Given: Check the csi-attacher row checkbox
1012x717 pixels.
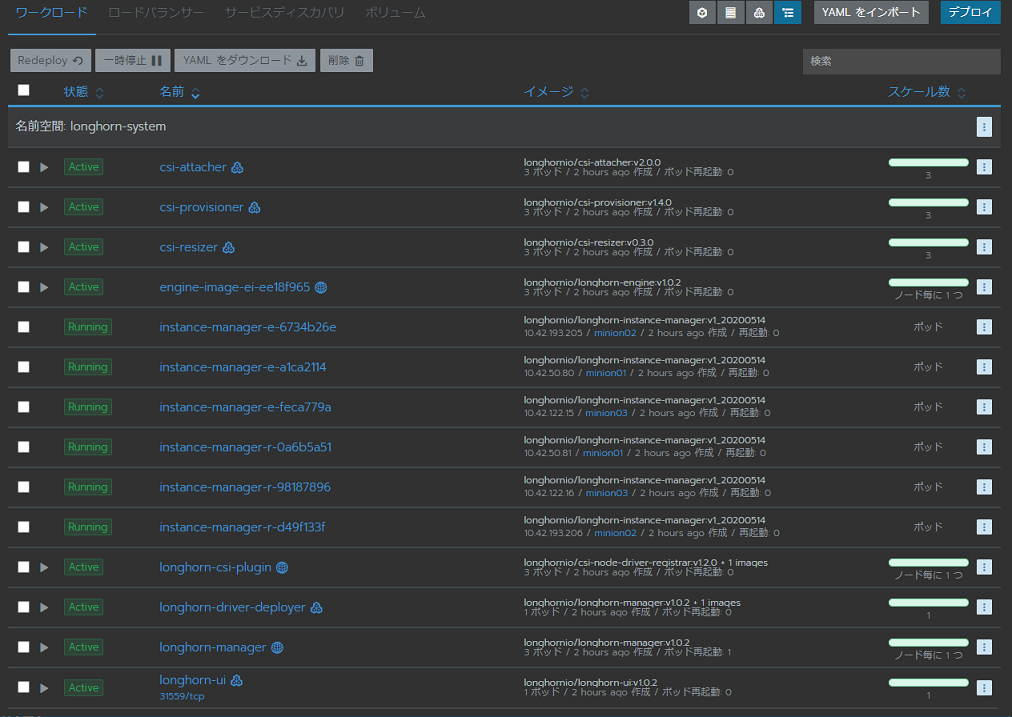Looking at the screenshot, I should tap(24, 167).
